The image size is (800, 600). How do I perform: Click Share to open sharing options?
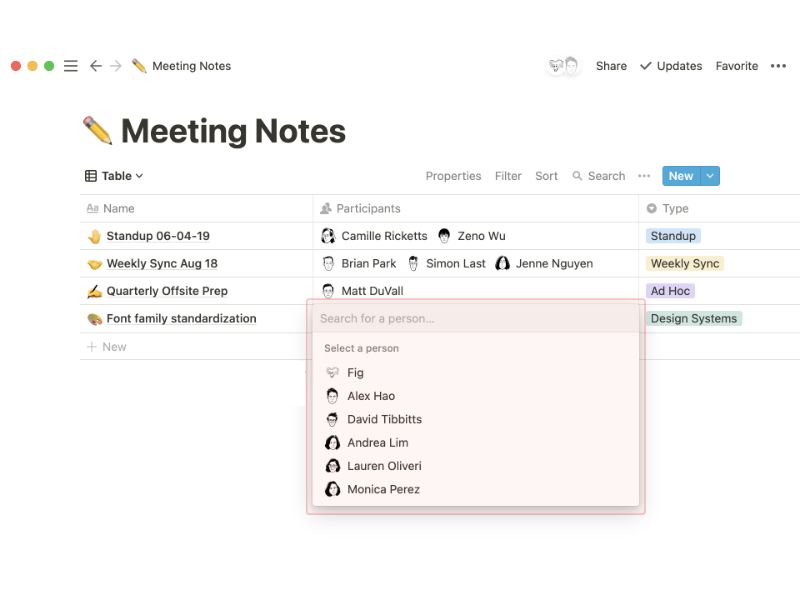[610, 66]
